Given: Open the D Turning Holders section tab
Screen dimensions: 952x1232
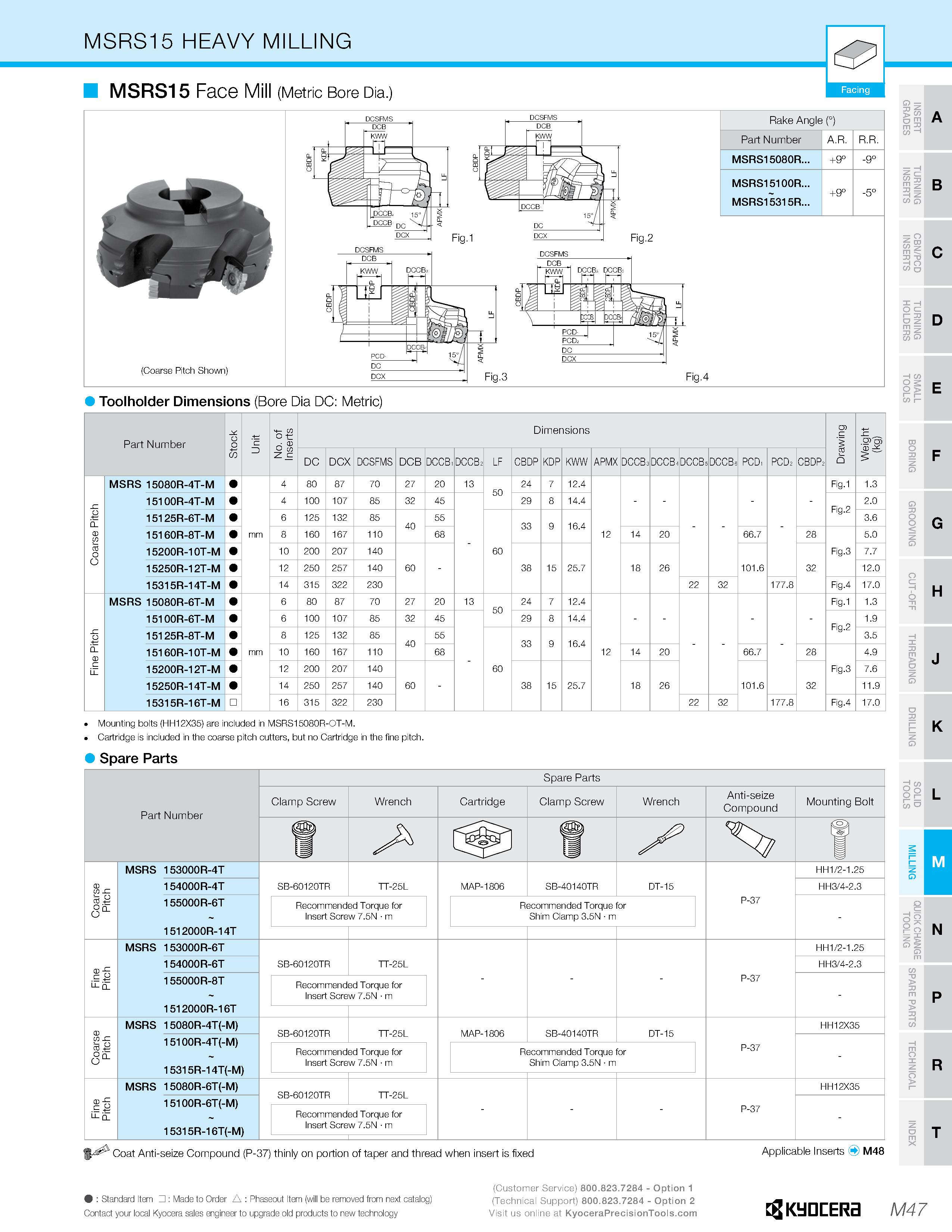Looking at the screenshot, I should [x=925, y=320].
